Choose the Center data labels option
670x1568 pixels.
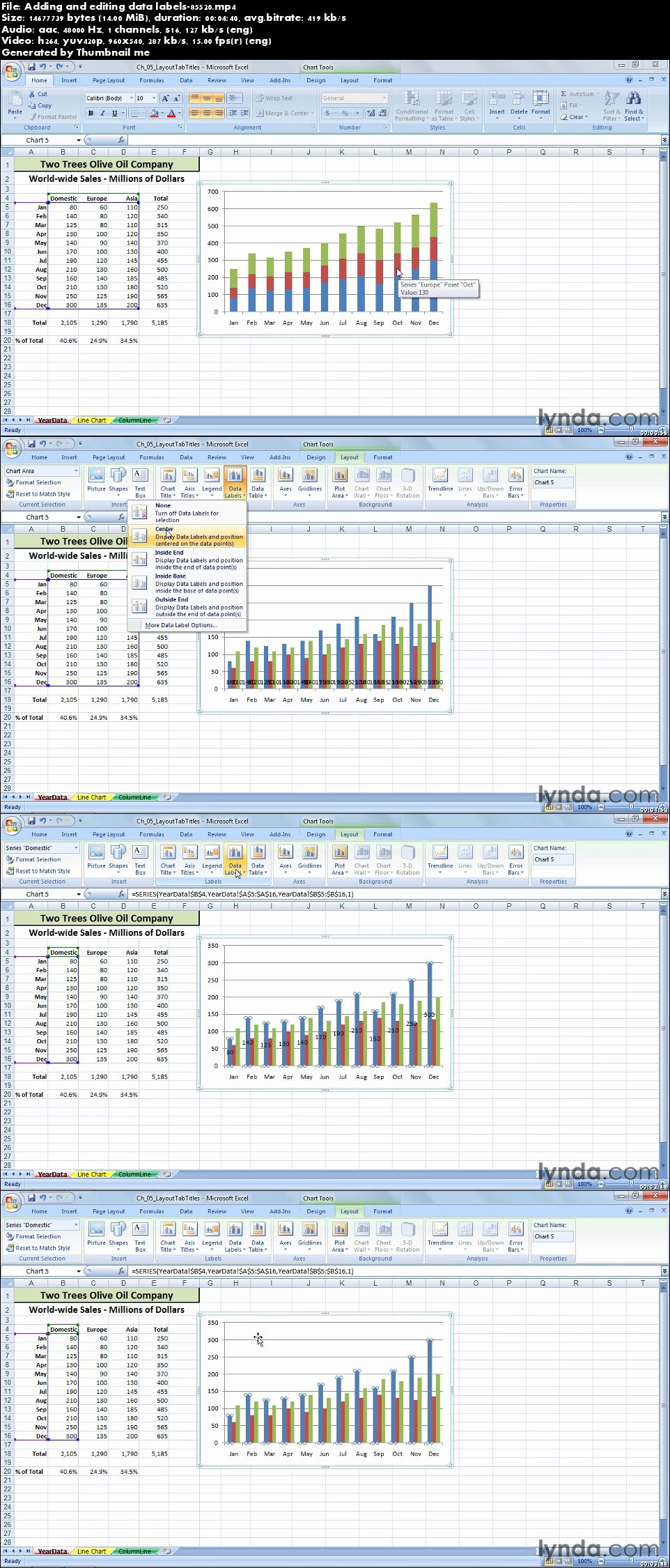coord(188,536)
